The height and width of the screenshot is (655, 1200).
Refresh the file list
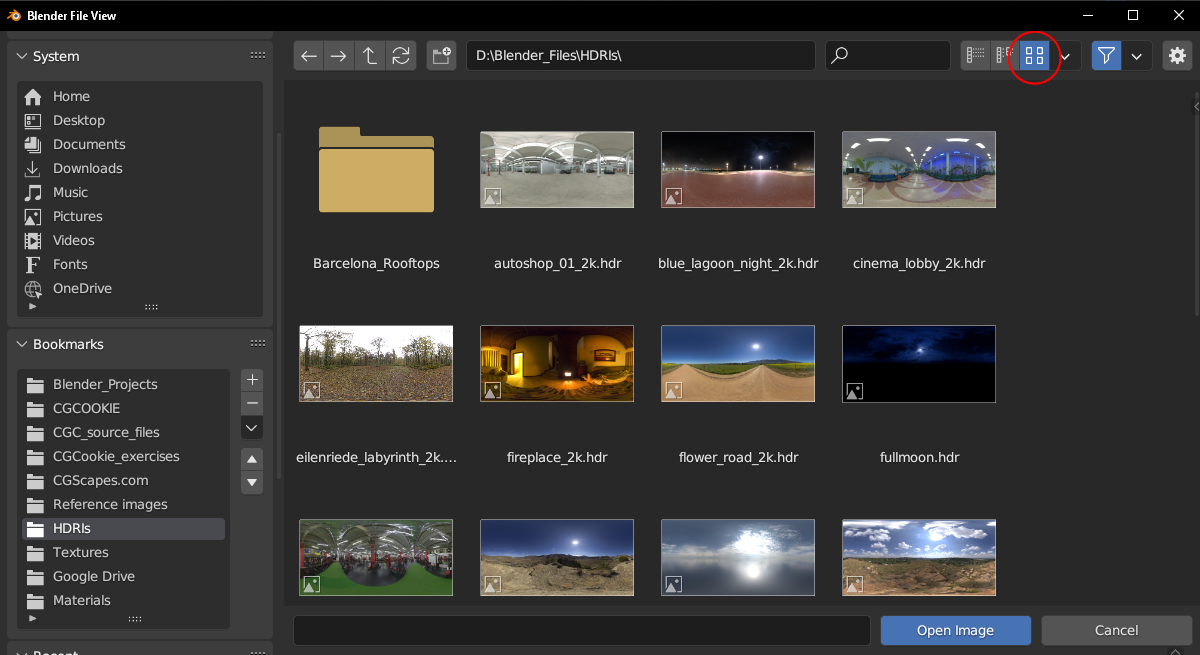point(401,56)
